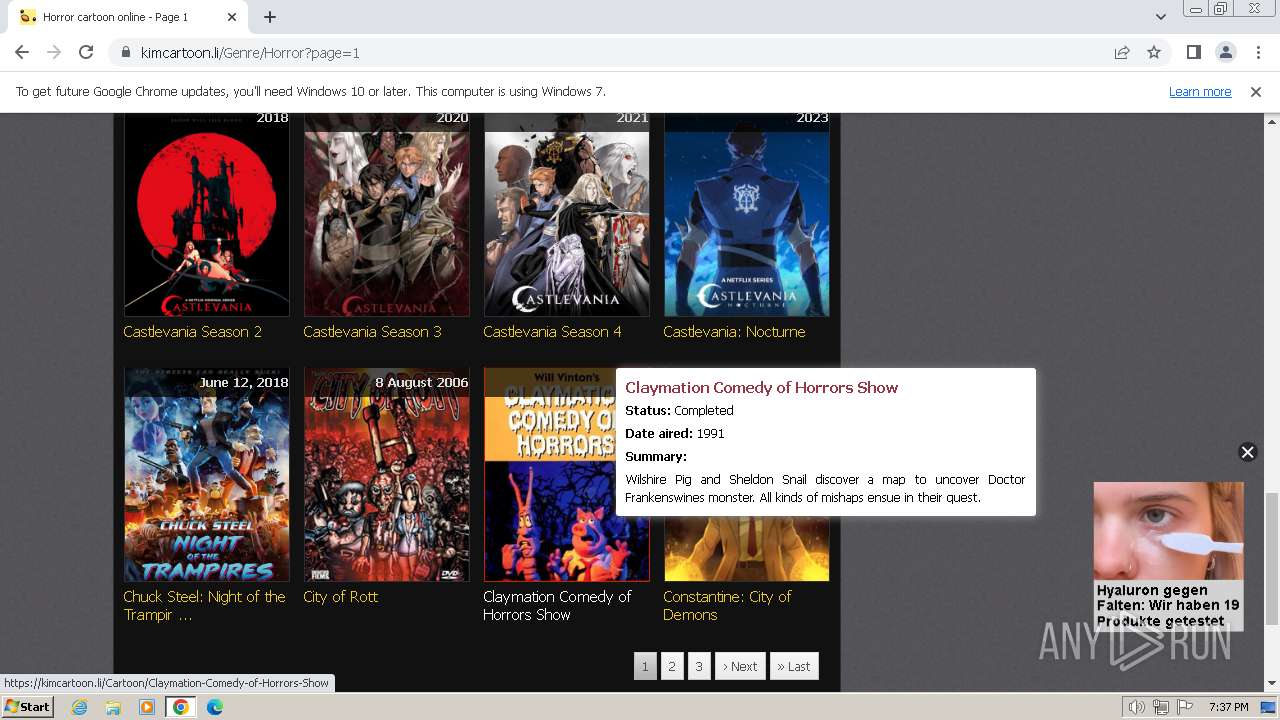The image size is (1280, 720).
Task: Reload the current page
Action: 86,53
